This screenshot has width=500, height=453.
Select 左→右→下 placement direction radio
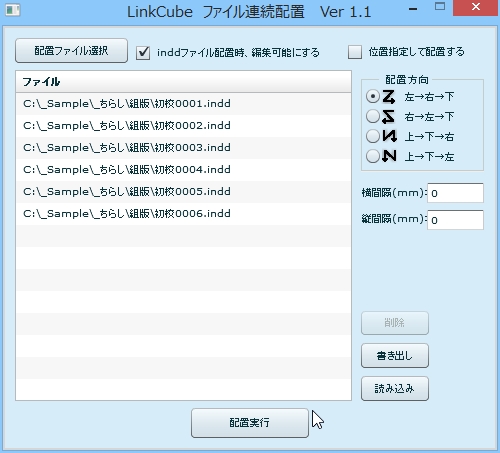coord(373,97)
